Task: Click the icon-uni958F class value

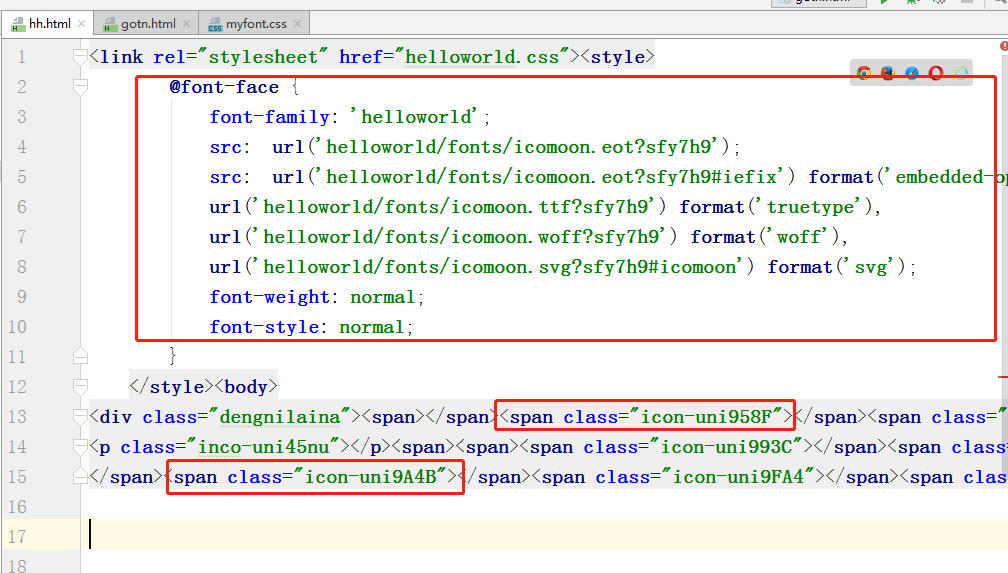Action: (x=706, y=417)
